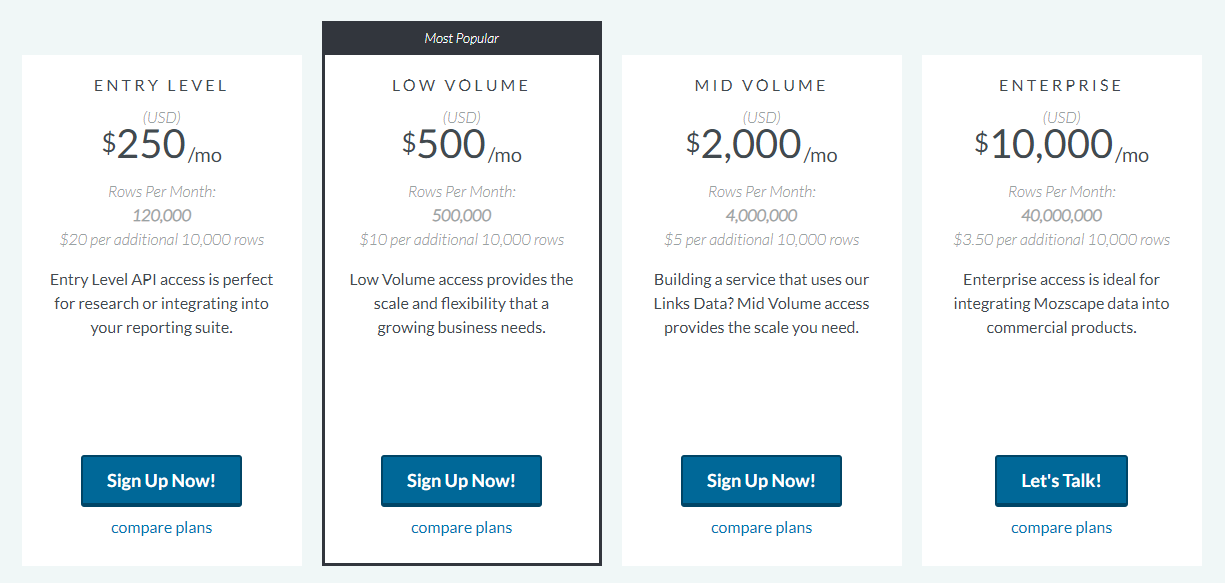The width and height of the screenshot is (1225, 583).
Task: Select the $500/mo price text
Action: (x=461, y=146)
